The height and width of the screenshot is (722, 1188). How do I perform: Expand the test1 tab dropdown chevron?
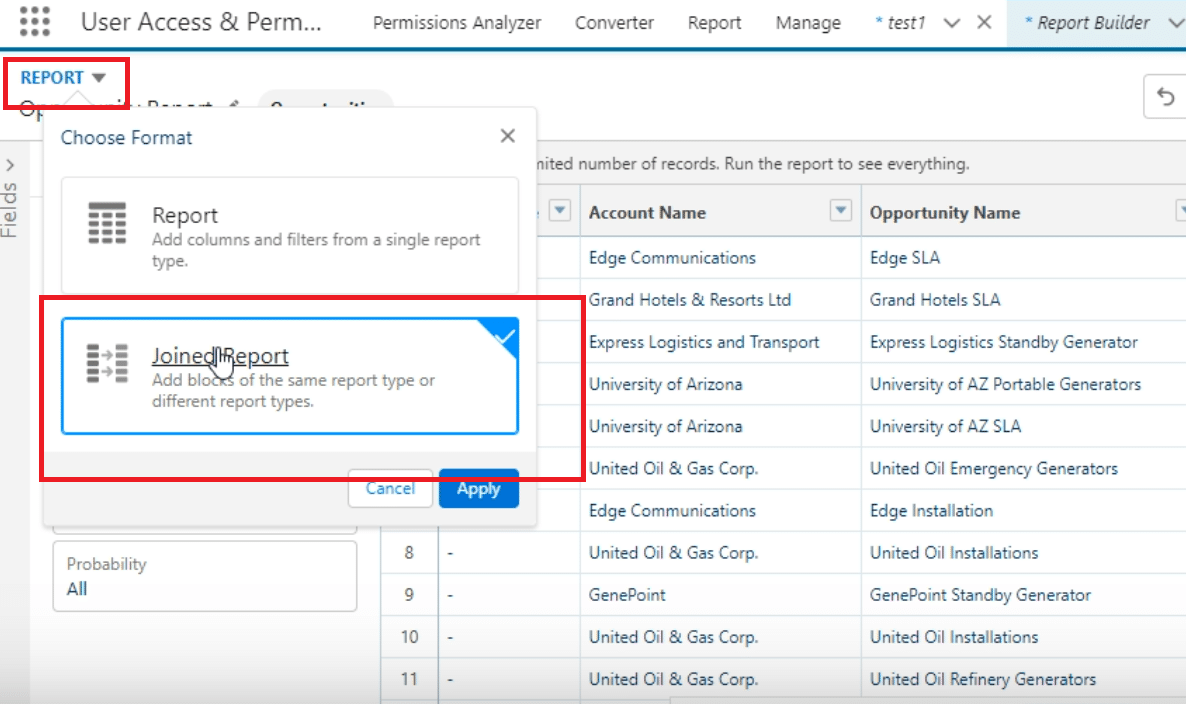(952, 23)
